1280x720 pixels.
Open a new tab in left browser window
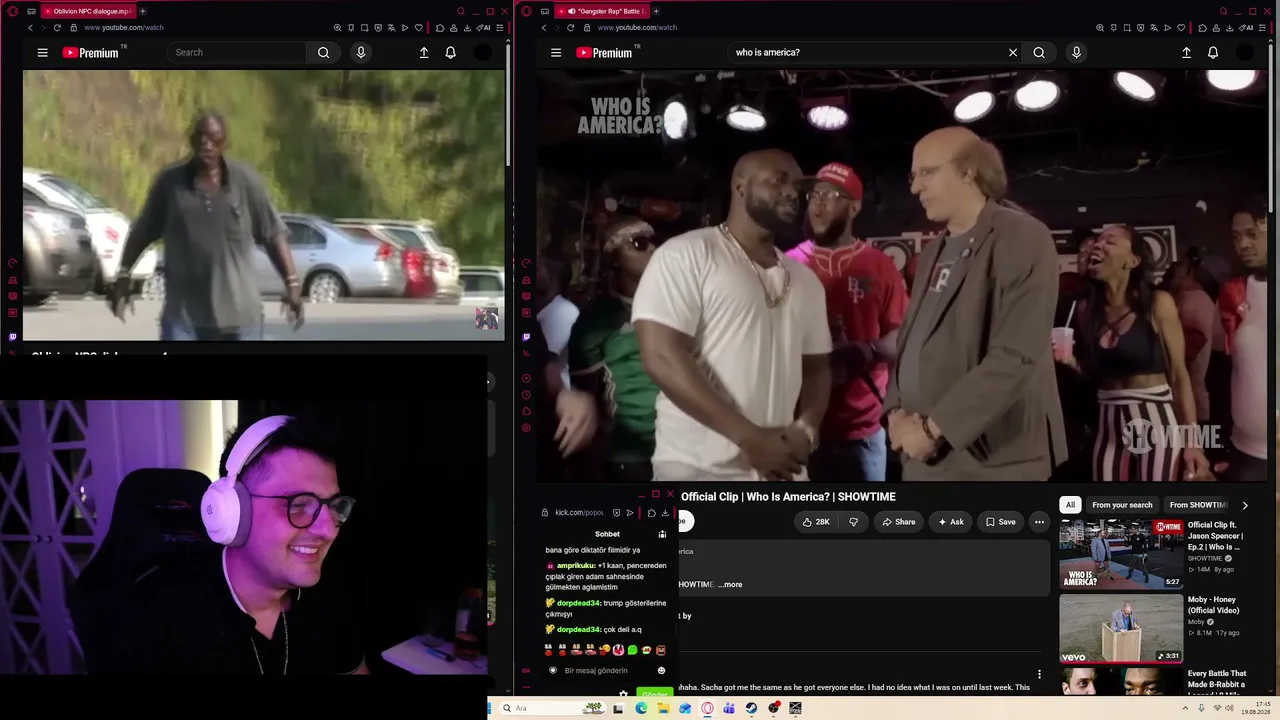click(142, 11)
